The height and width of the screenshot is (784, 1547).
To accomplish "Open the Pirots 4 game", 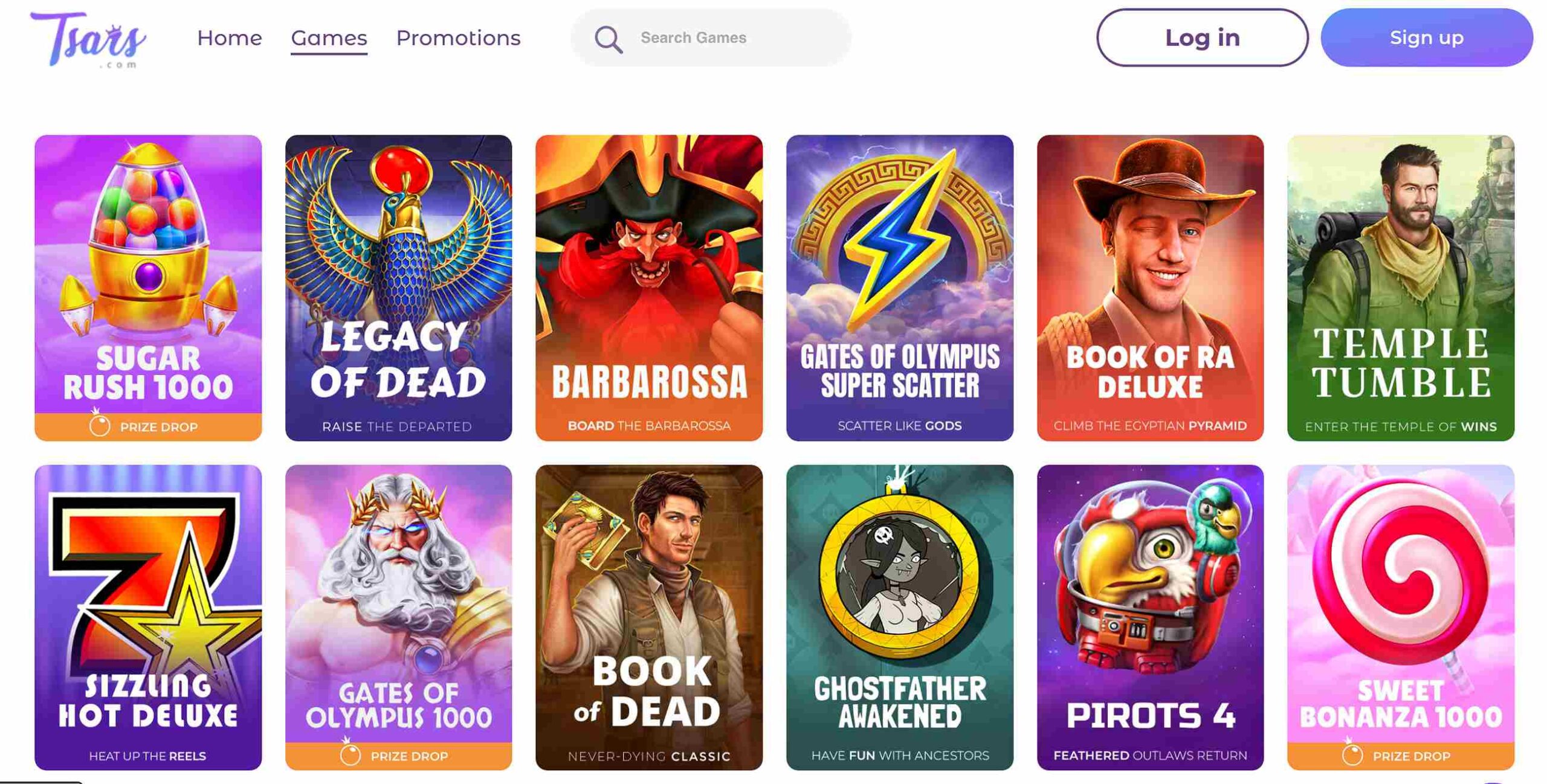I will (x=1150, y=616).
